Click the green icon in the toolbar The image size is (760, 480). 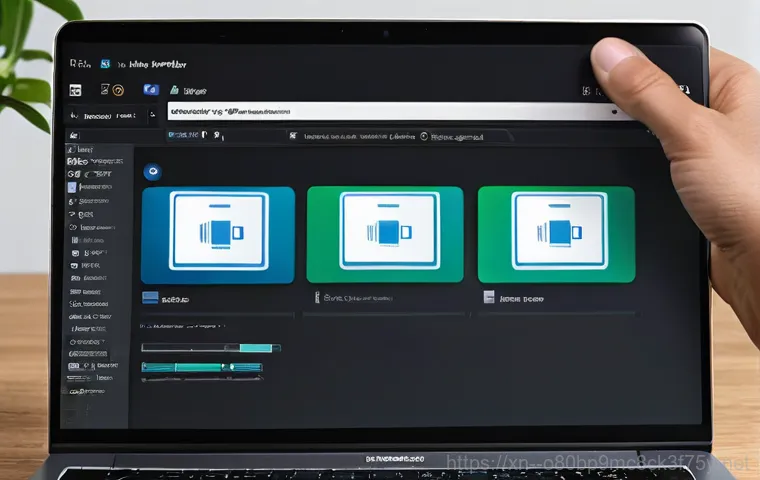click(174, 90)
